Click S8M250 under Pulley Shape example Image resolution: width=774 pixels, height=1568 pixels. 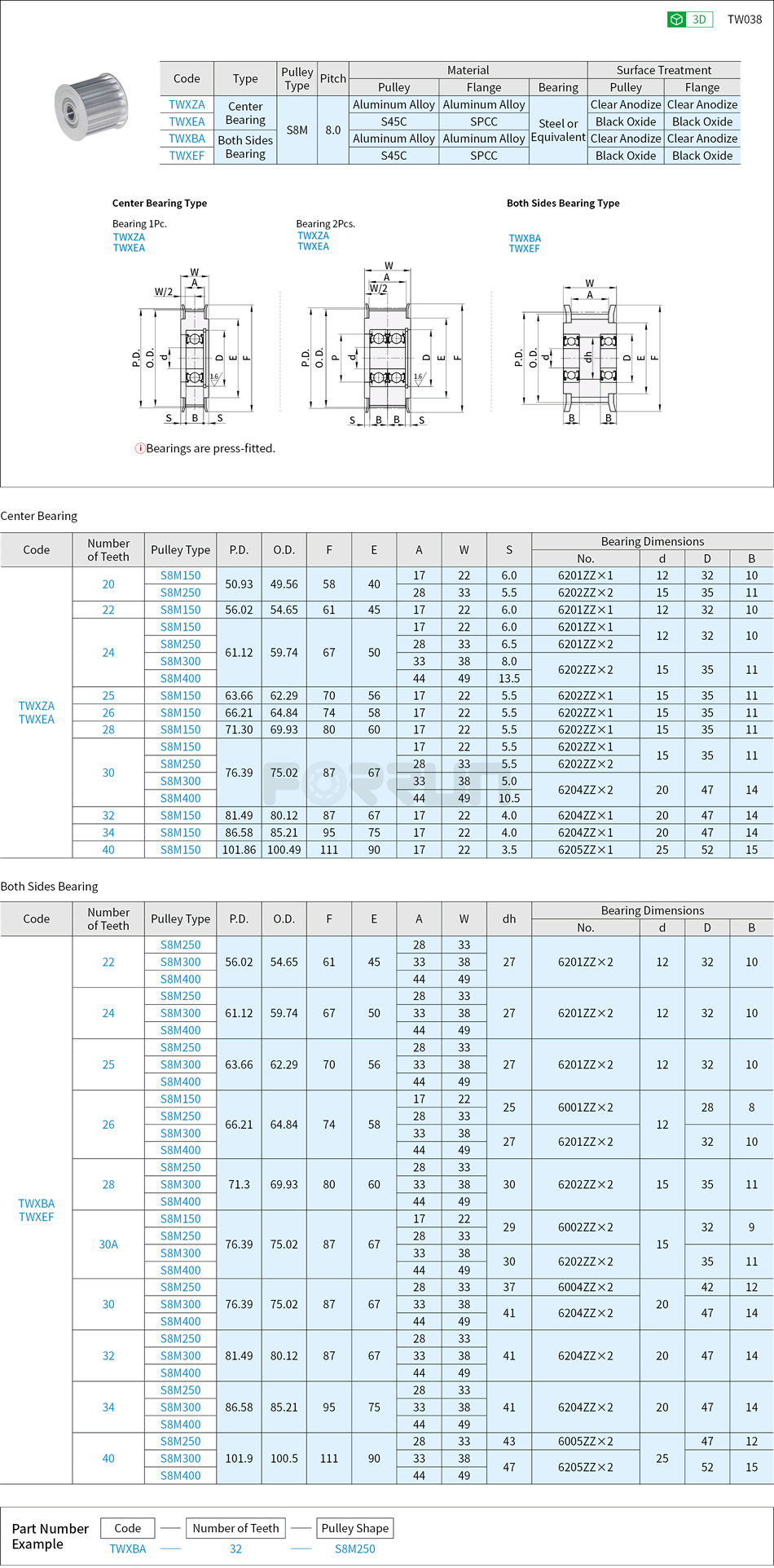(355, 1549)
